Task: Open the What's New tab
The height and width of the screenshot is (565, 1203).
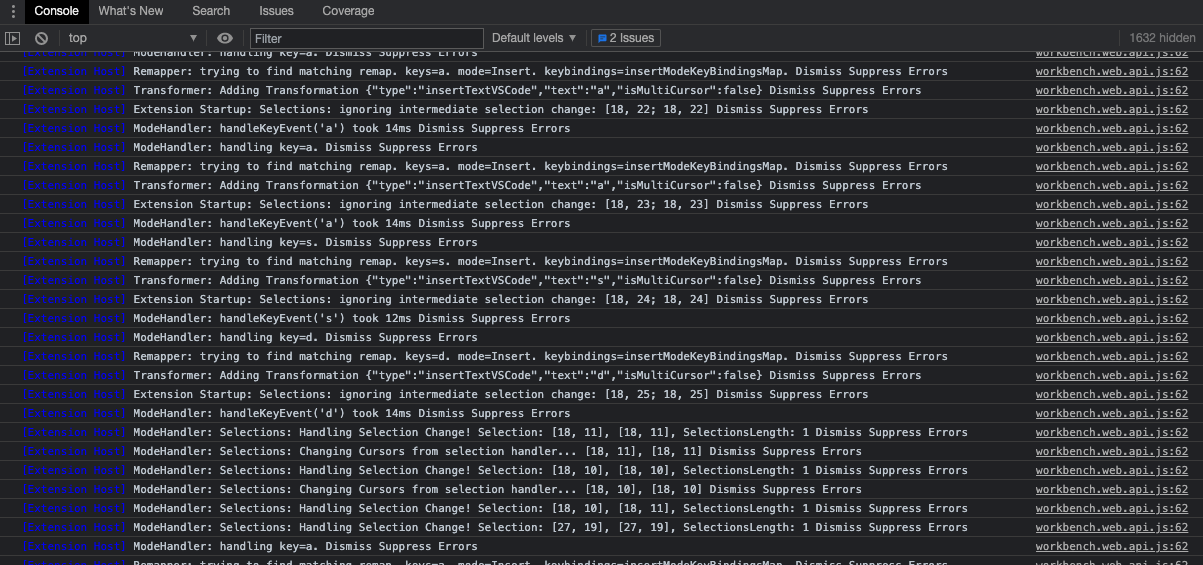Action: [x=131, y=11]
